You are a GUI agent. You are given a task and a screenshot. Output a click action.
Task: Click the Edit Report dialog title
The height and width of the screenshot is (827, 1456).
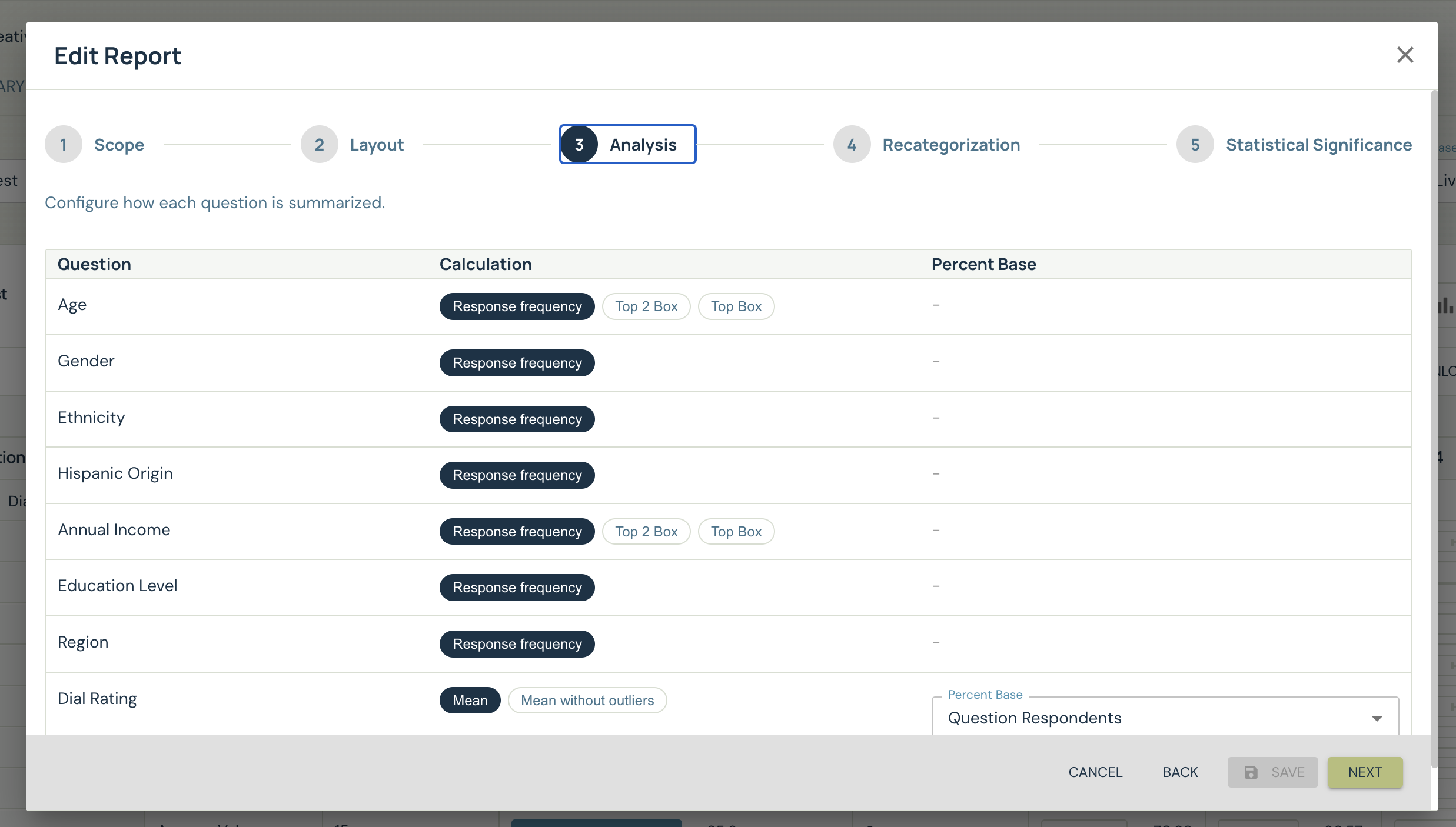click(118, 56)
